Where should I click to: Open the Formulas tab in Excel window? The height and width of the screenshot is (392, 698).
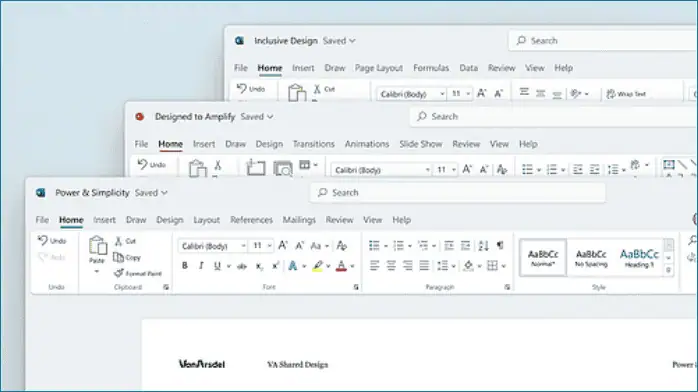(431, 68)
